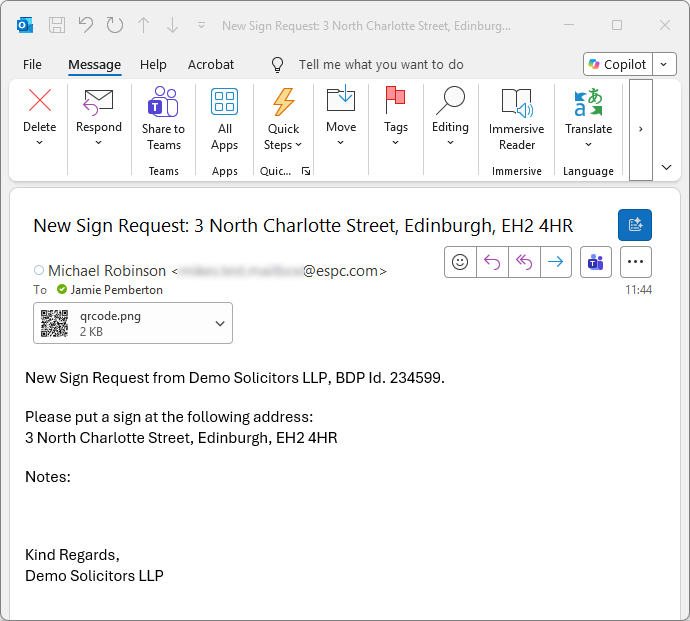Click recipient Jamie Pemberton
Viewport: 690px width, 621px height.
(117, 290)
